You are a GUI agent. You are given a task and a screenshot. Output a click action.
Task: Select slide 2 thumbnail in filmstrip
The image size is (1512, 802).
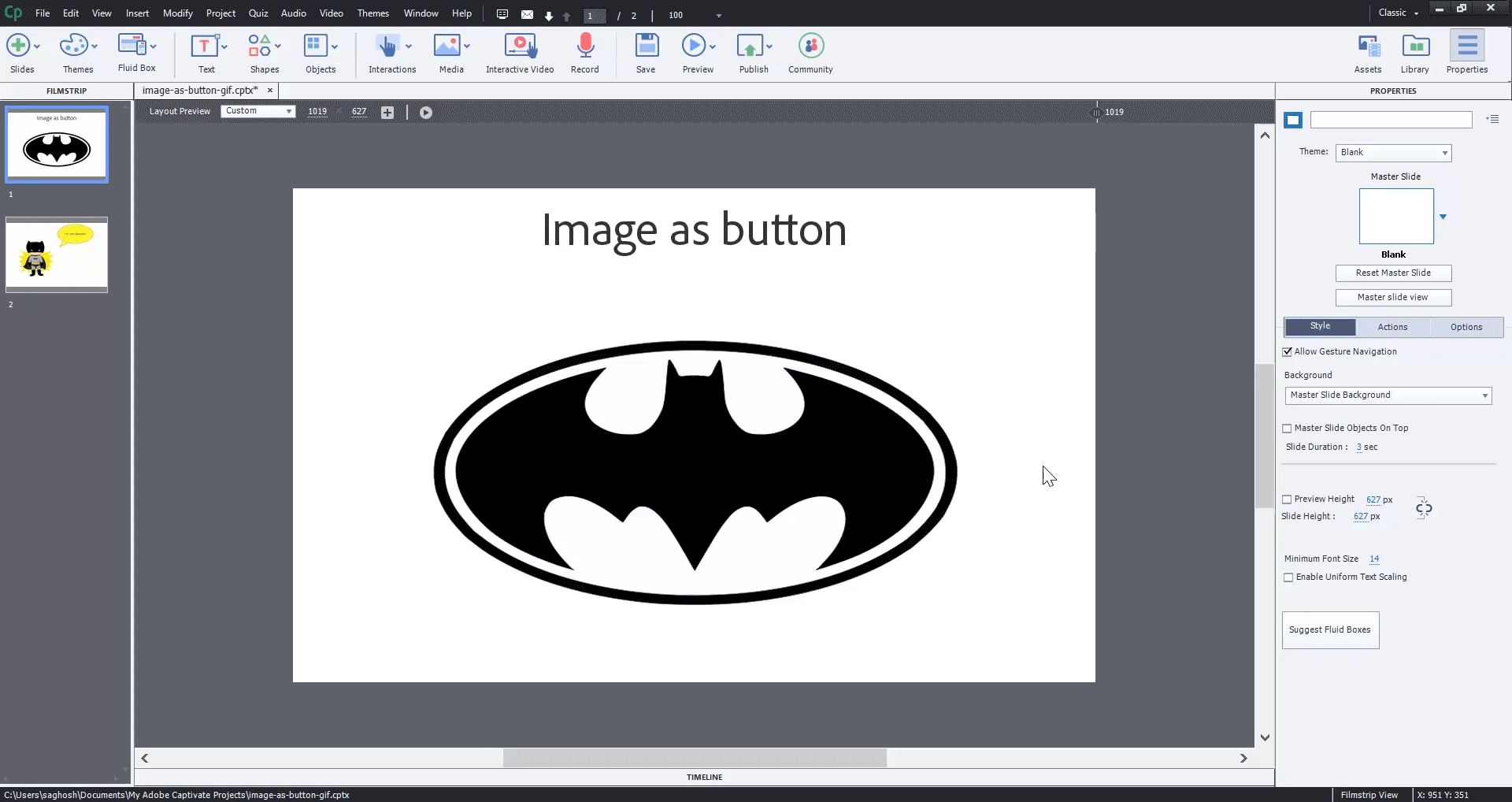tap(57, 255)
